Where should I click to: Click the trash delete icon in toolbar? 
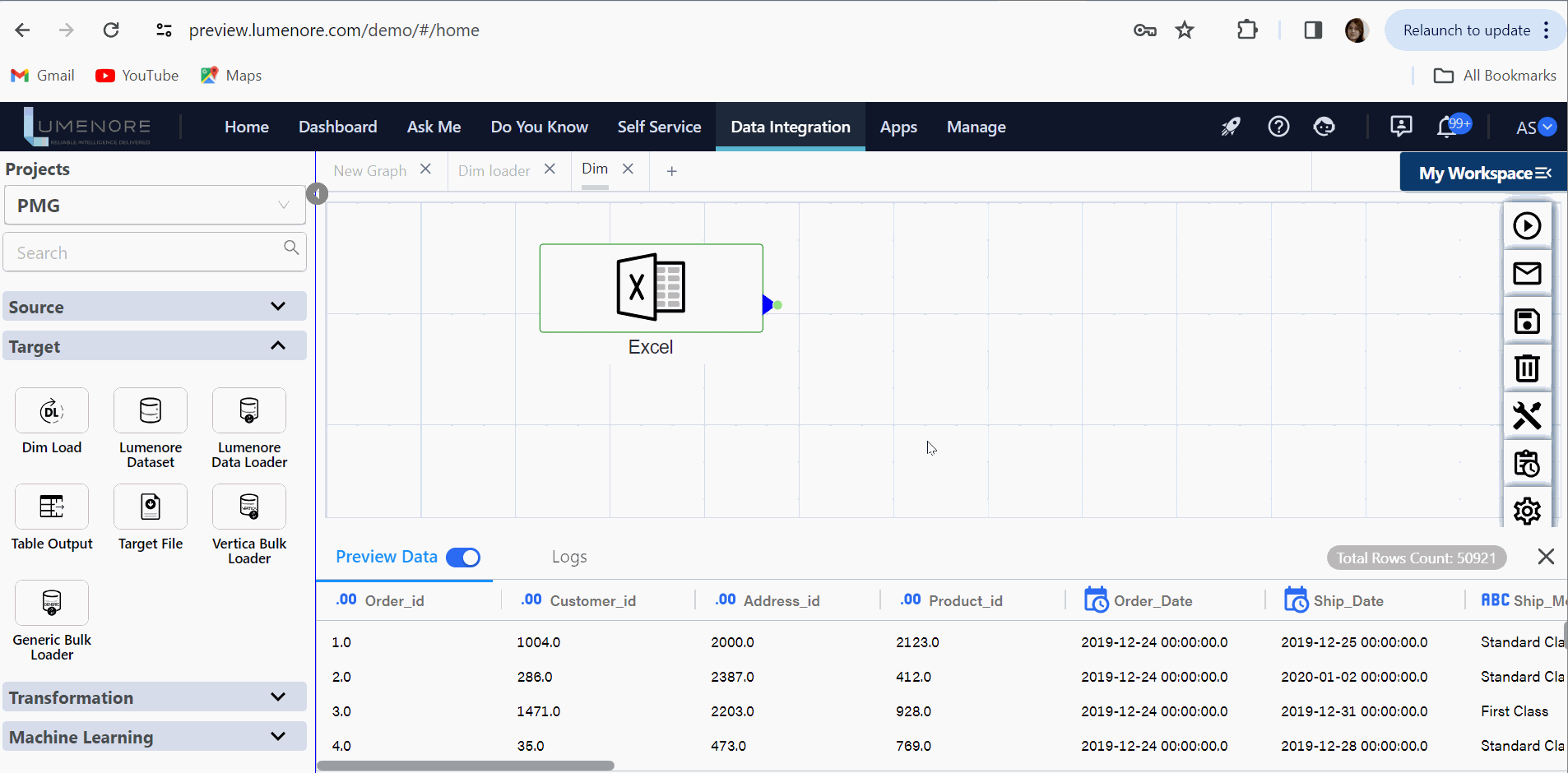click(1527, 368)
